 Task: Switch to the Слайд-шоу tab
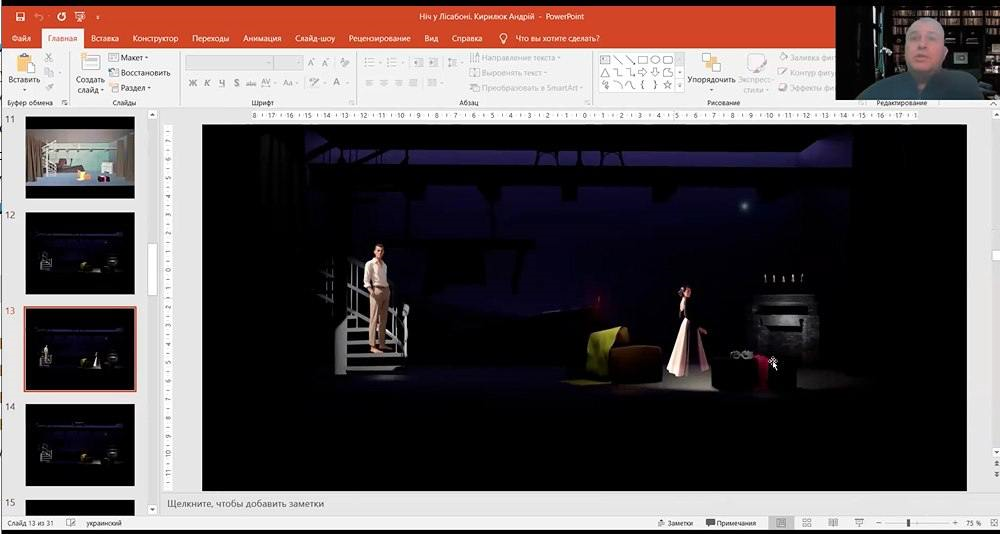[x=315, y=38]
